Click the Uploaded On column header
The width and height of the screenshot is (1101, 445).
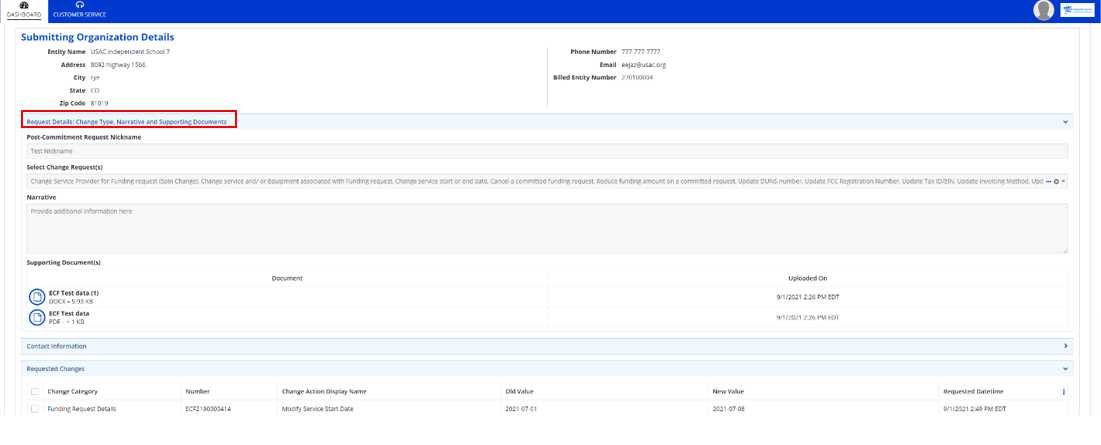point(807,279)
